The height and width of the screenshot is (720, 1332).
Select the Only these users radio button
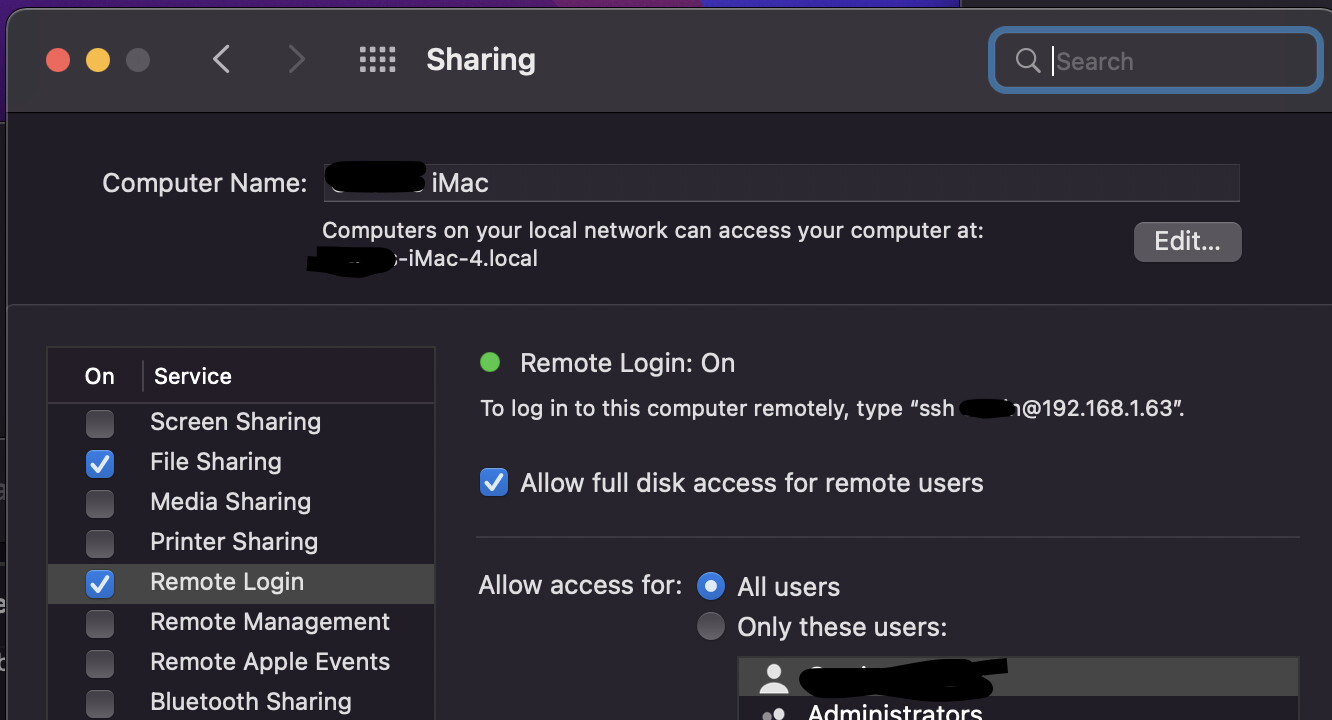[x=711, y=627]
